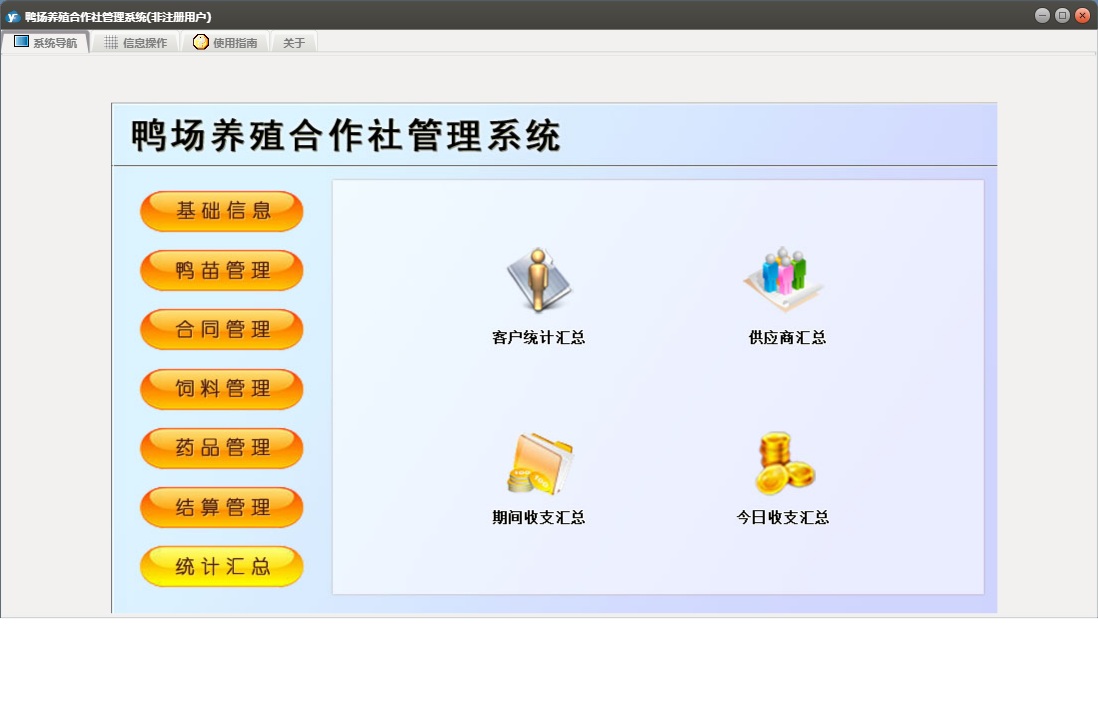1098x713 pixels.
Task: Close the 鸭场养殖合作社管理系统 window
Action: click(x=1083, y=15)
